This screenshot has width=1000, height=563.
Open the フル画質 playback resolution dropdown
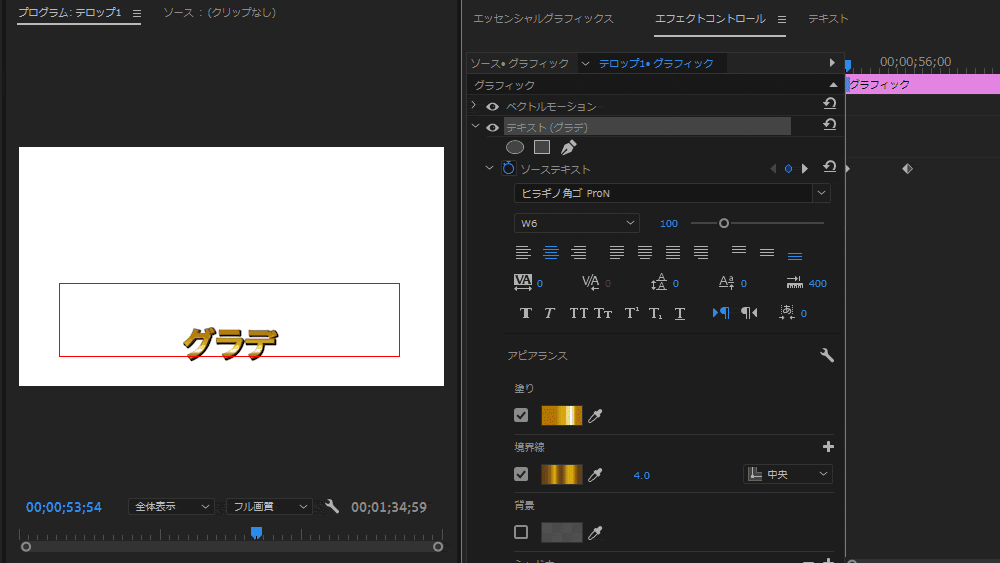click(x=269, y=506)
